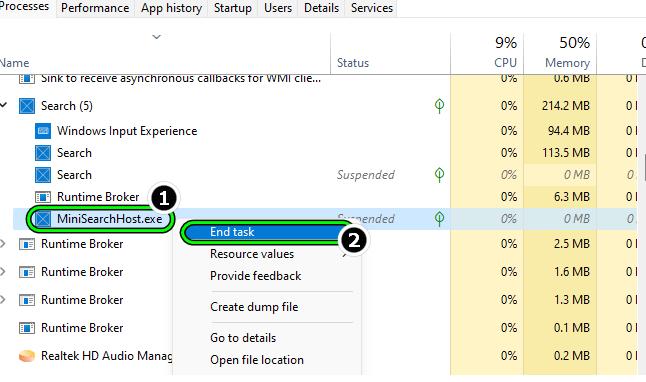Click the Runtime Broker icon under Search group

point(43,197)
